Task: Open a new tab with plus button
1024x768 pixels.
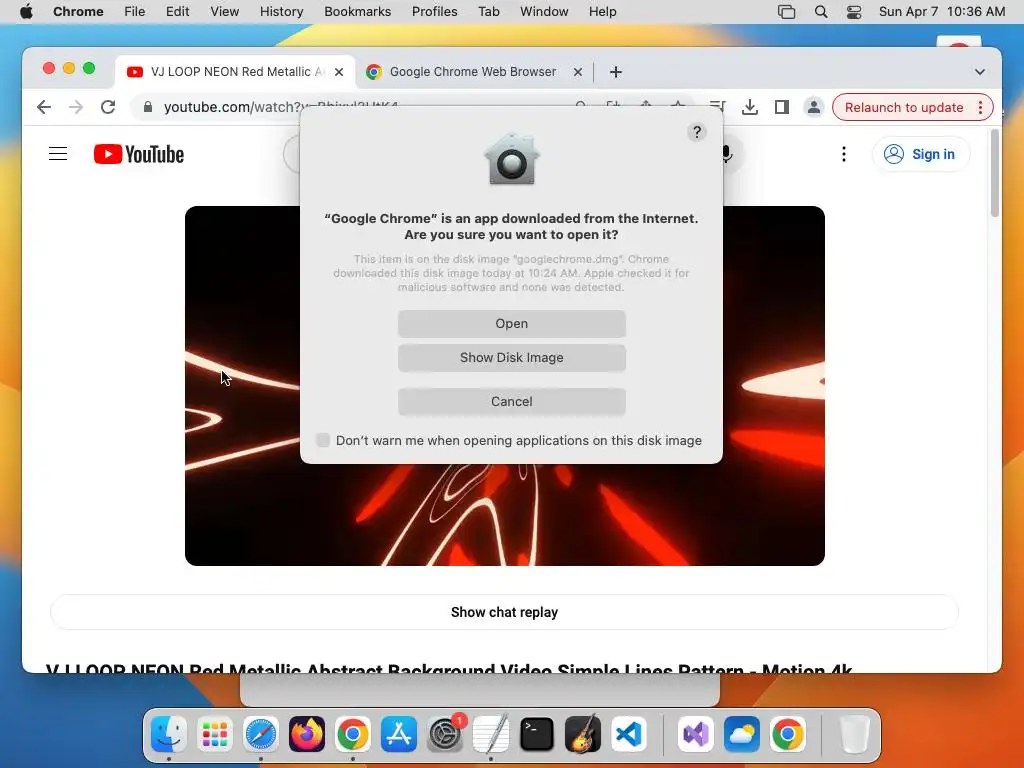Action: click(616, 72)
